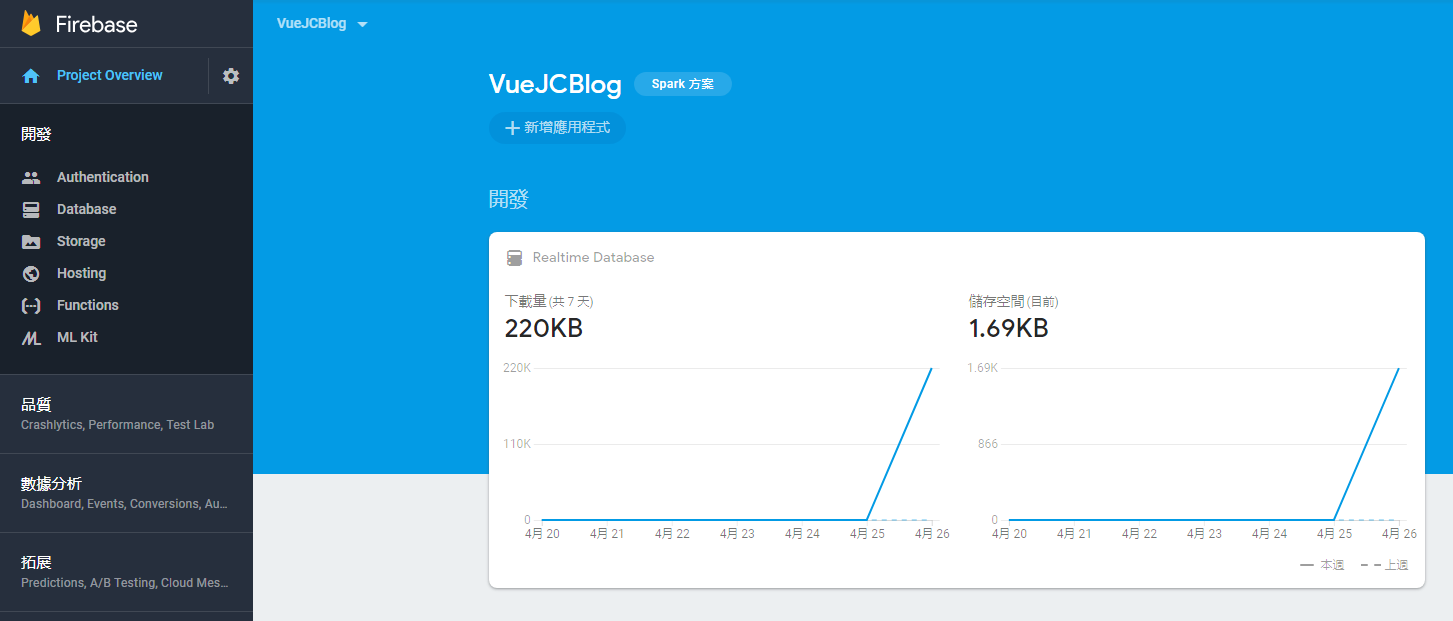Click the 本週 legend entry
The height and width of the screenshot is (621, 1453).
(x=1322, y=565)
